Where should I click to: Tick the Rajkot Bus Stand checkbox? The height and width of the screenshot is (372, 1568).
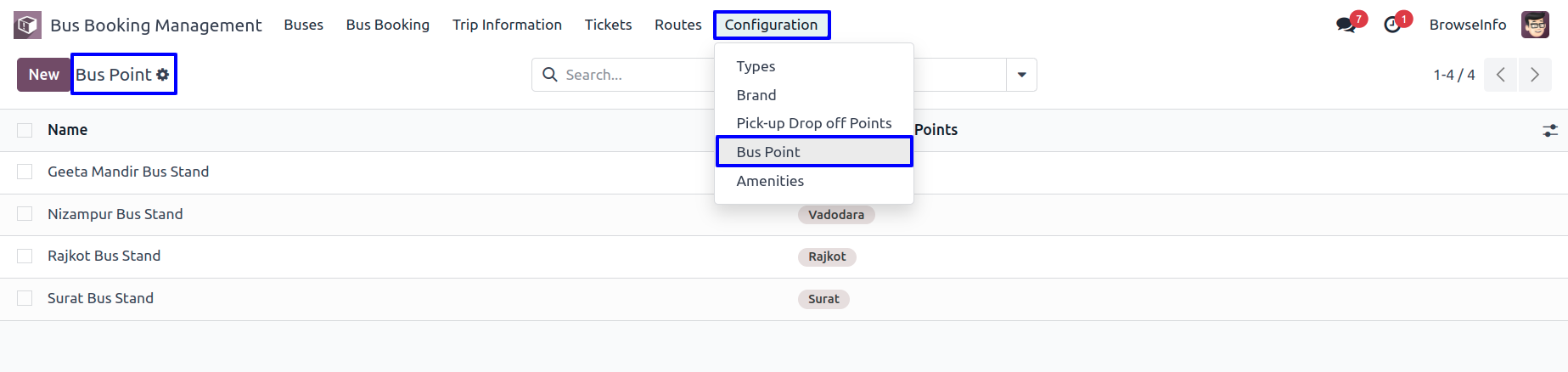pos(25,256)
